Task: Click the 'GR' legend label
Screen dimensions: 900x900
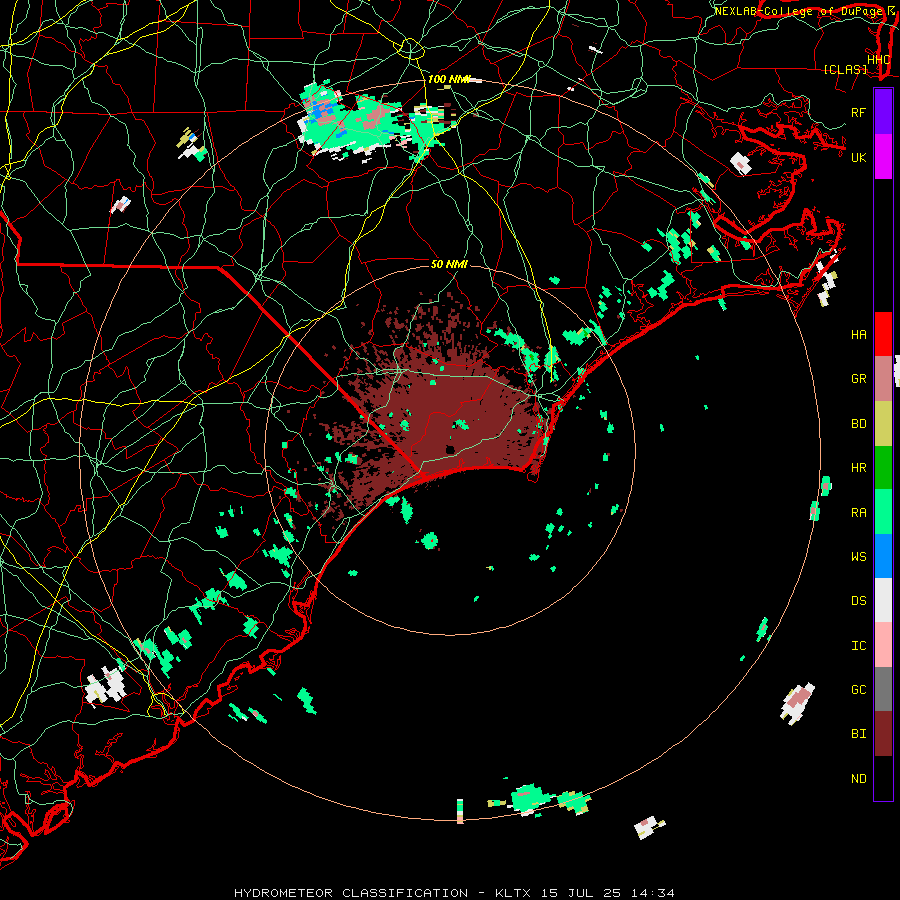Action: tap(858, 379)
